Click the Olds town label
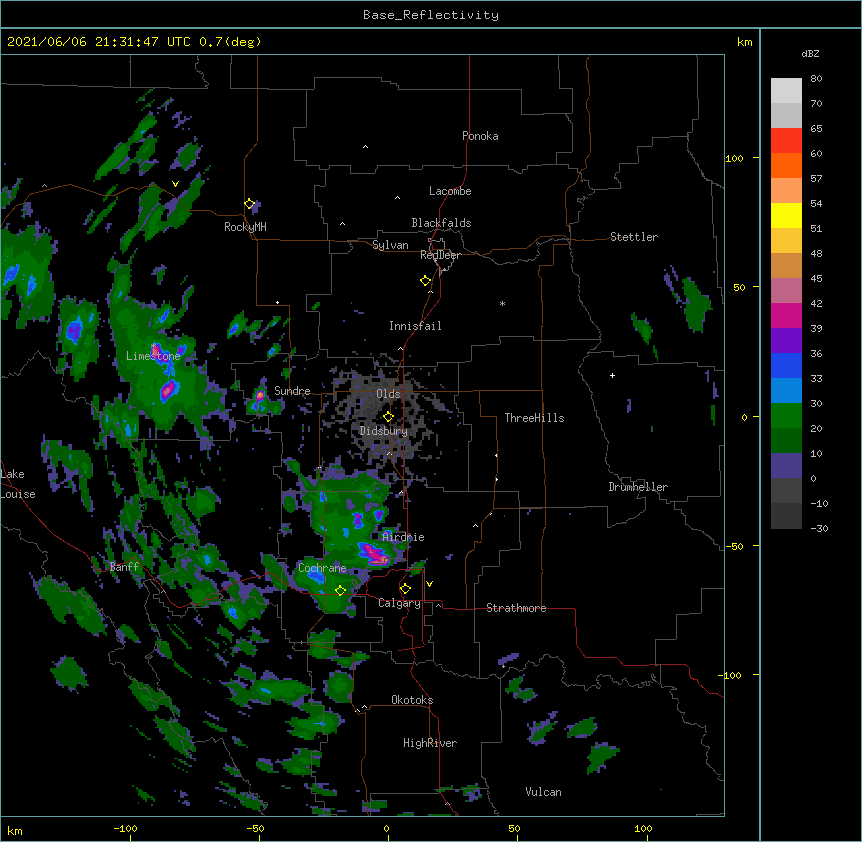This screenshot has height=842, width=862. tap(388, 394)
